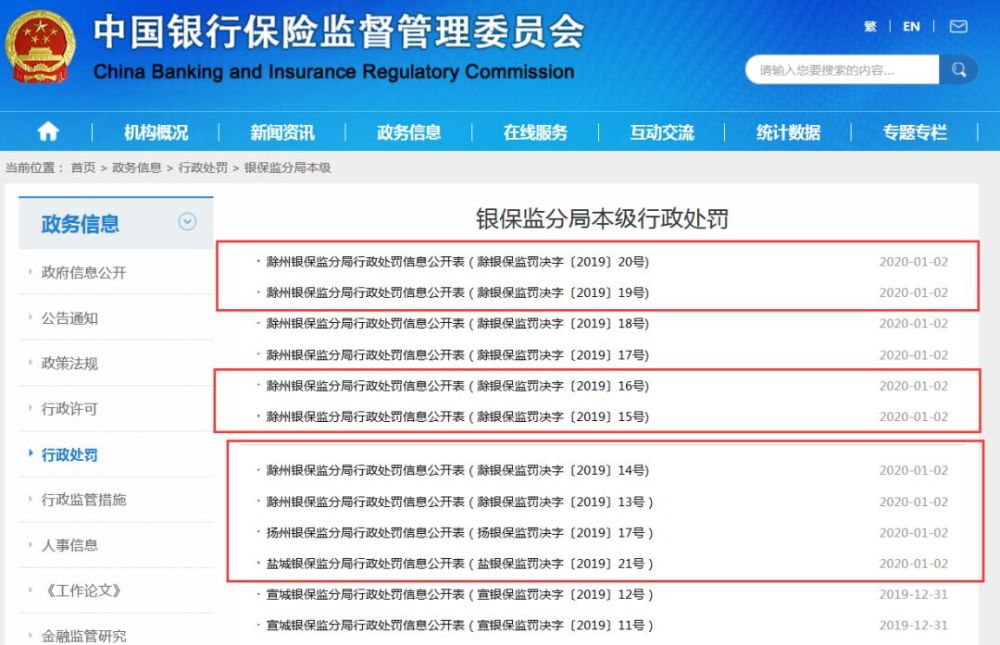Open 新闻资讯 menu
Screen dimensions: 1000x645
pyautogui.click(x=282, y=133)
